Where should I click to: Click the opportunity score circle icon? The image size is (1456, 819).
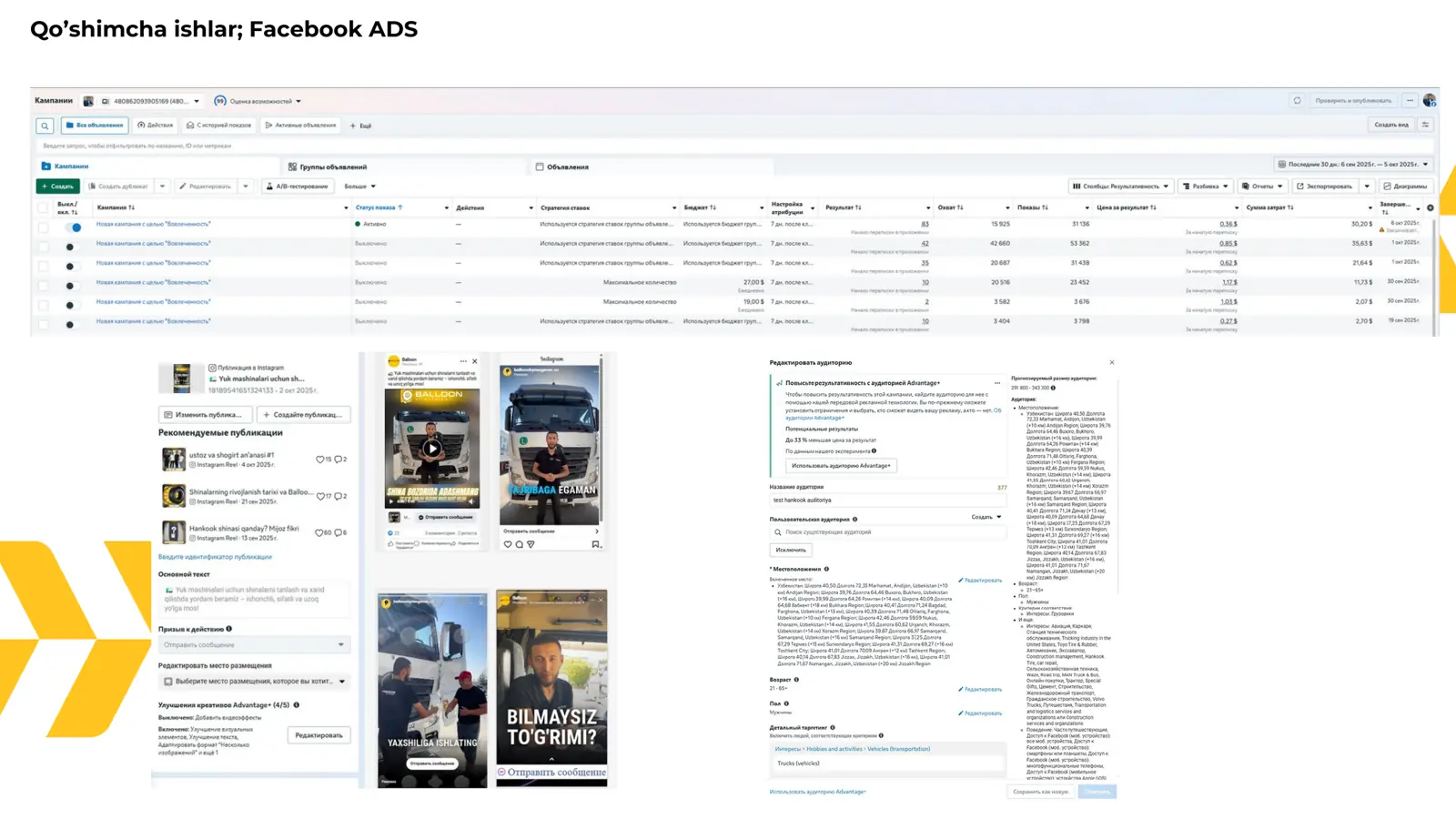tap(219, 101)
